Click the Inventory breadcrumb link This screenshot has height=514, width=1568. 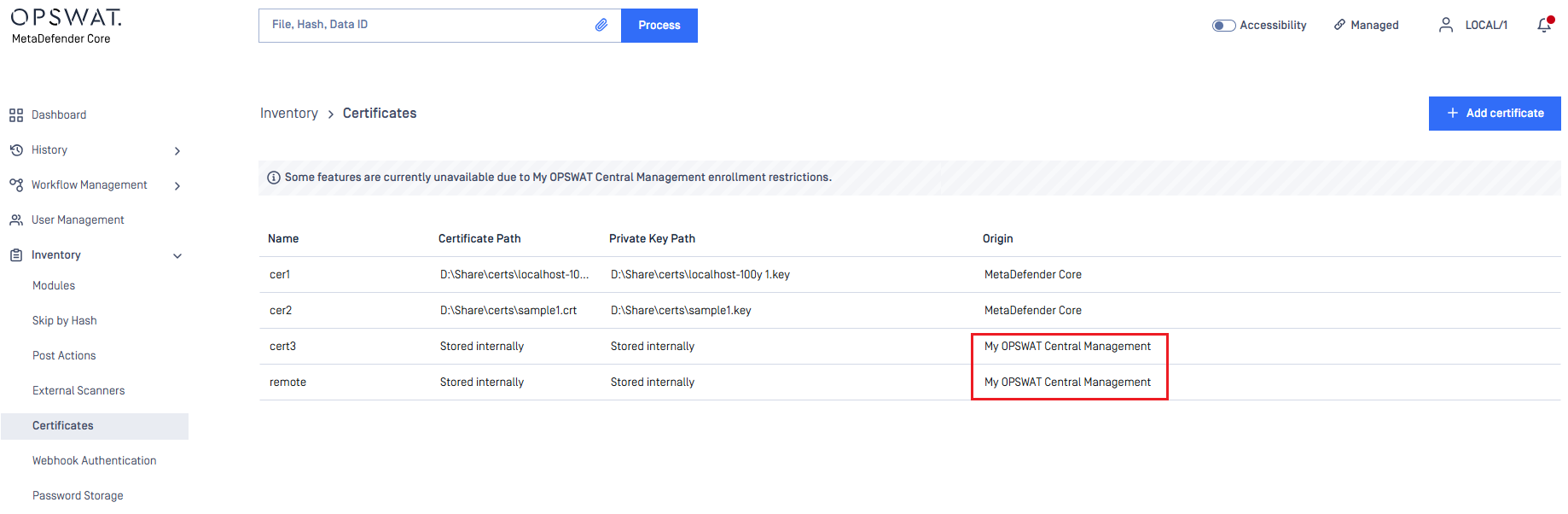click(x=288, y=114)
